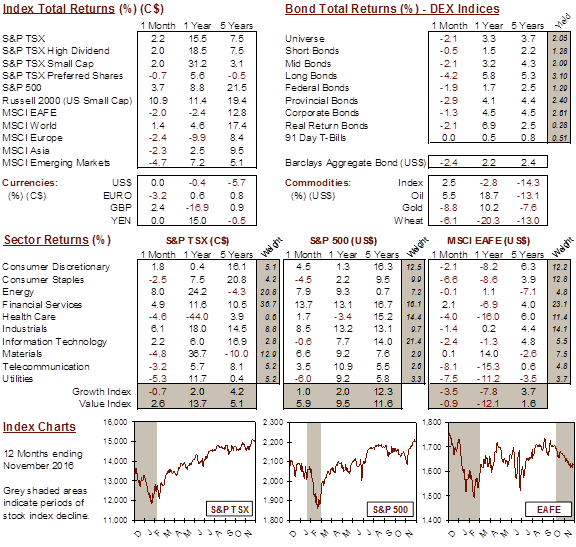Click the 'Long Bonds' row label

tap(311, 76)
